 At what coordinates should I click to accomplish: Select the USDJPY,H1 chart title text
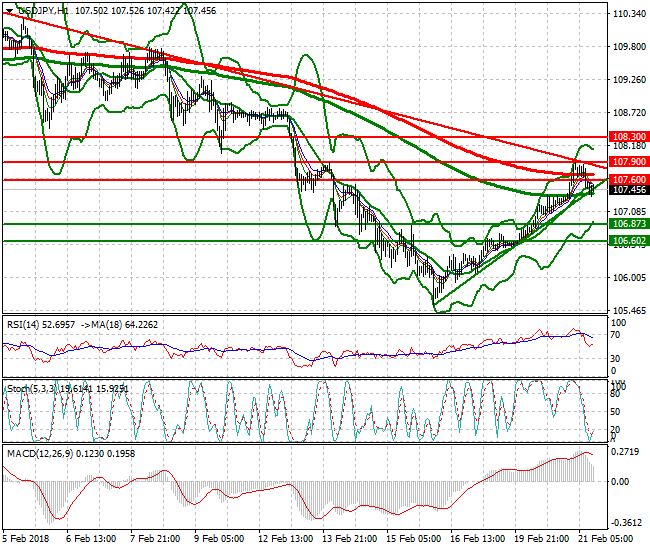43,11
